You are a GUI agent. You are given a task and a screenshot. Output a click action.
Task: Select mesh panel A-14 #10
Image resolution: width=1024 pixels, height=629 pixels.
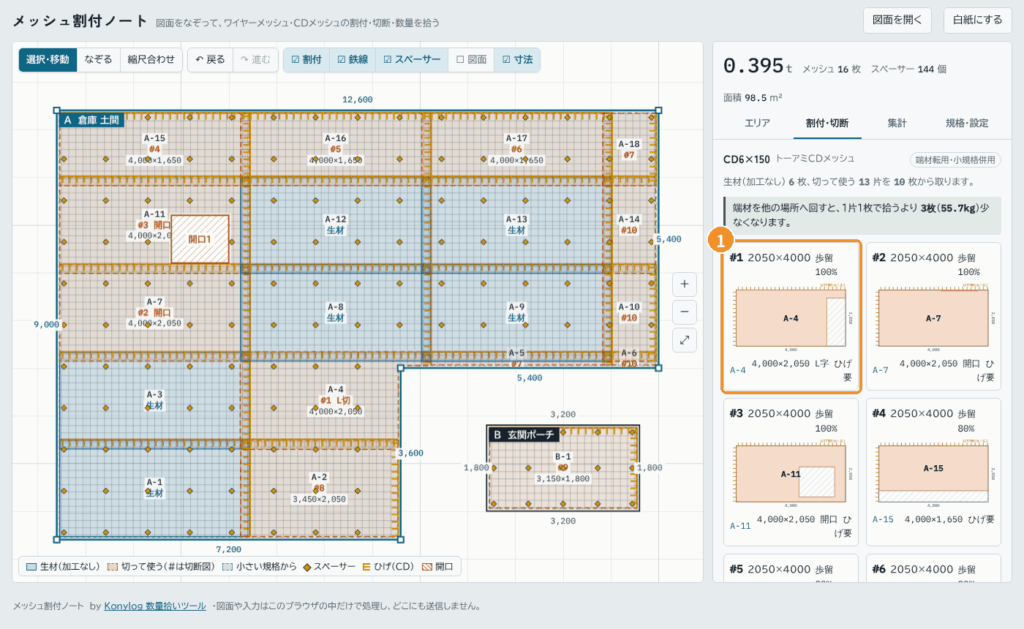pos(630,225)
